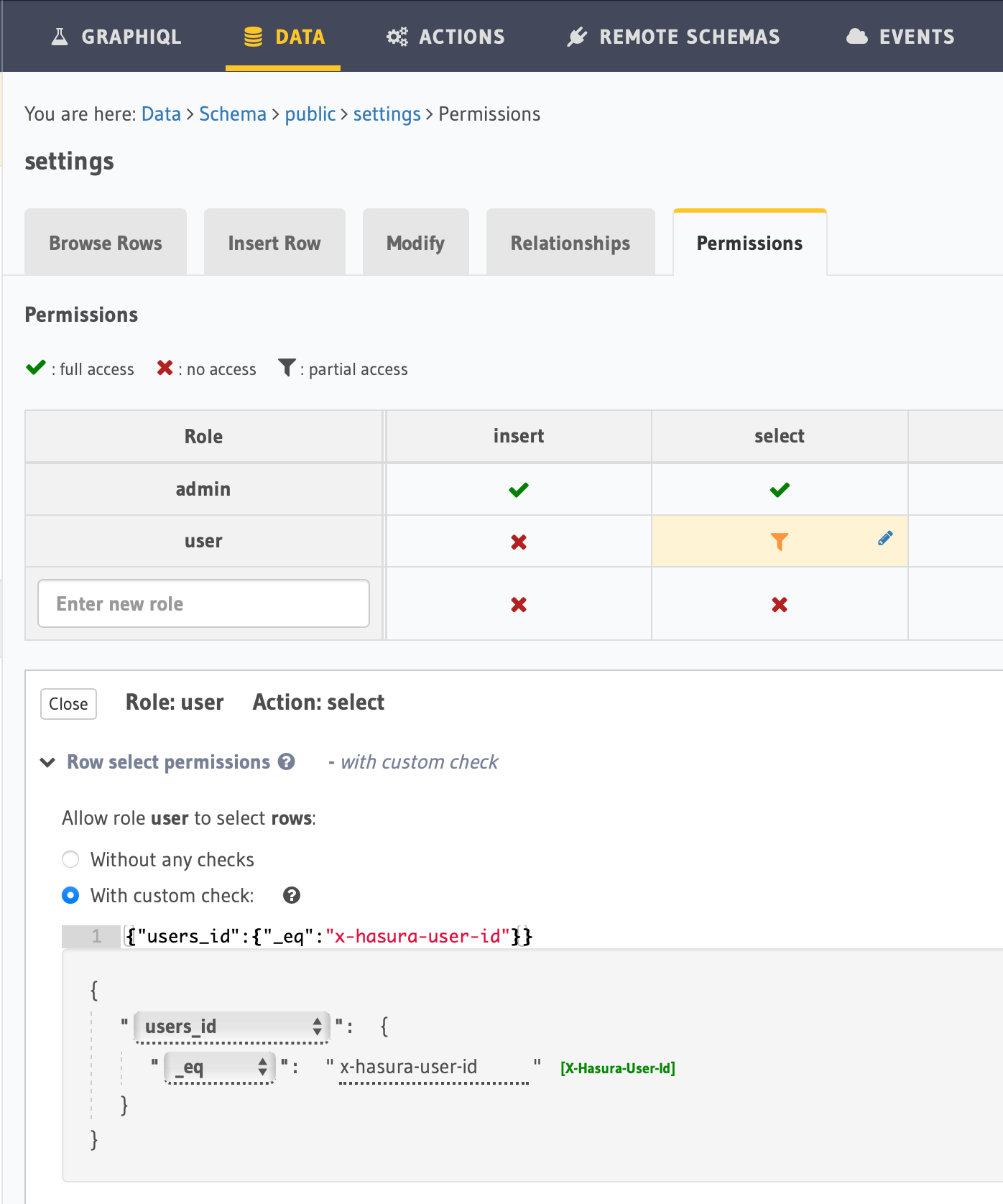
Task: Switch to the Browse Rows tab
Action: (x=106, y=243)
